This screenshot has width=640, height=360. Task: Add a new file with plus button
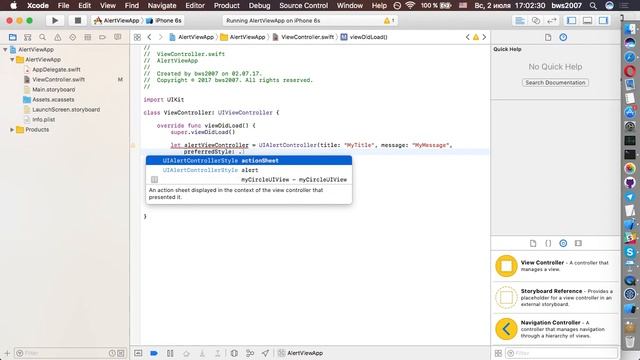click(x=7, y=353)
